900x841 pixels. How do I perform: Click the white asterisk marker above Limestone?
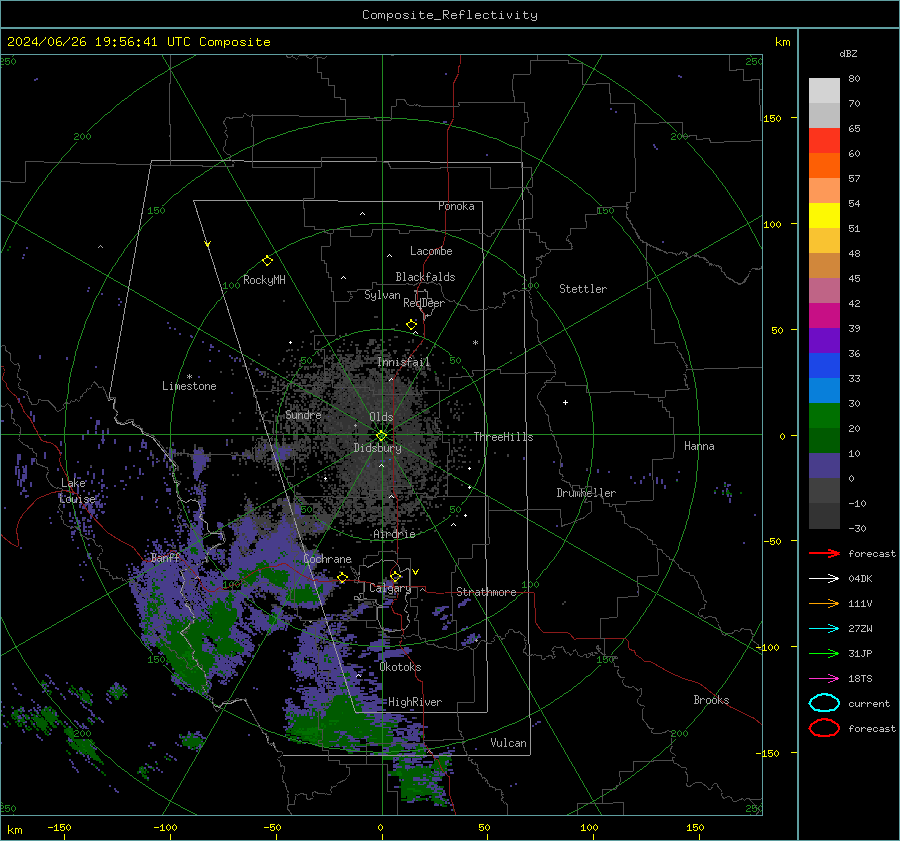pyautogui.click(x=189, y=377)
